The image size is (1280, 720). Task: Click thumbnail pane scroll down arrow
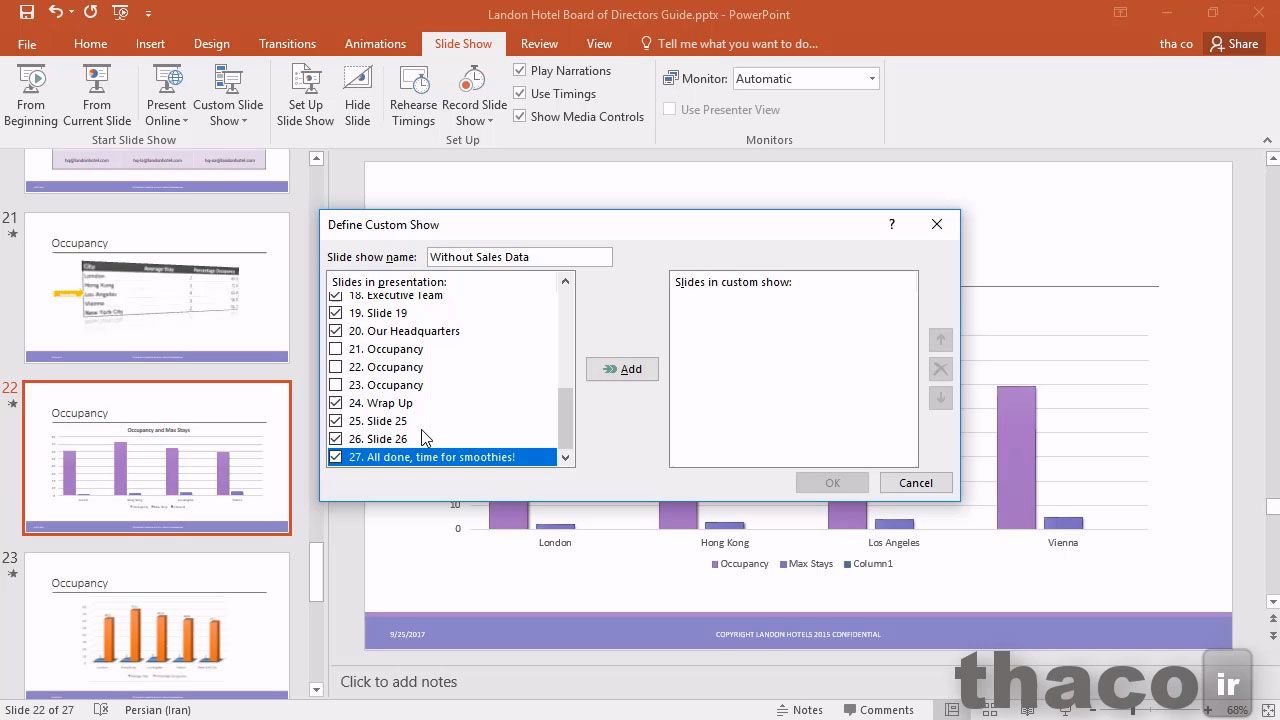pyautogui.click(x=316, y=690)
